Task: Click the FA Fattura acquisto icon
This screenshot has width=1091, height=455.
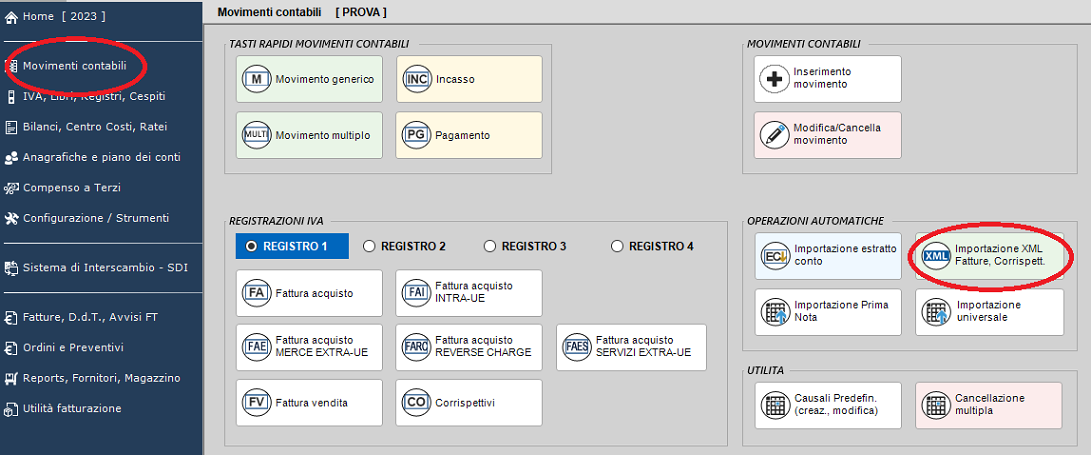Action: pos(257,293)
